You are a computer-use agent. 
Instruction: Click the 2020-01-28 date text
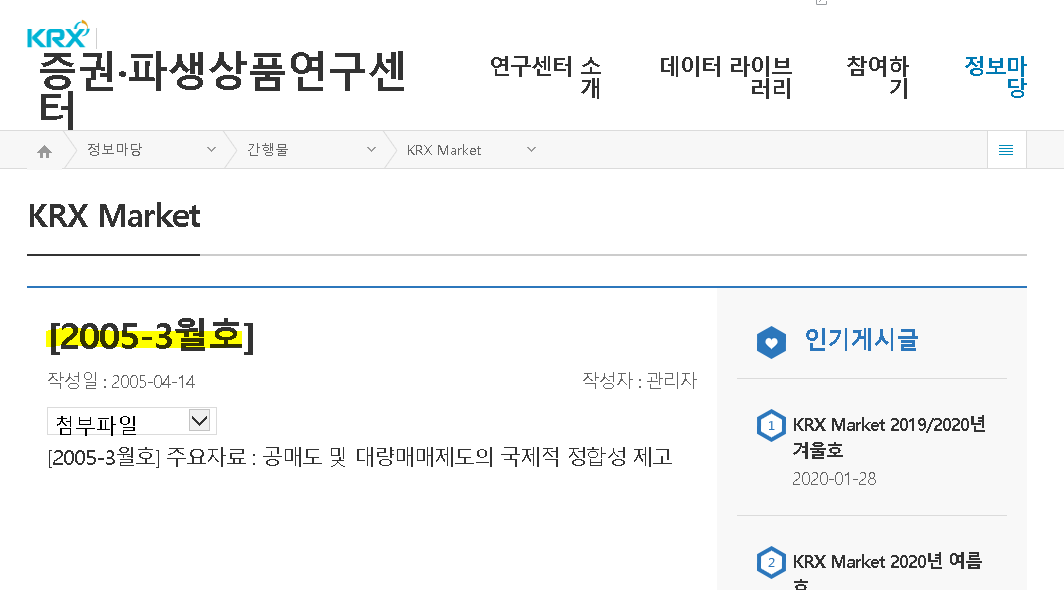click(x=834, y=479)
